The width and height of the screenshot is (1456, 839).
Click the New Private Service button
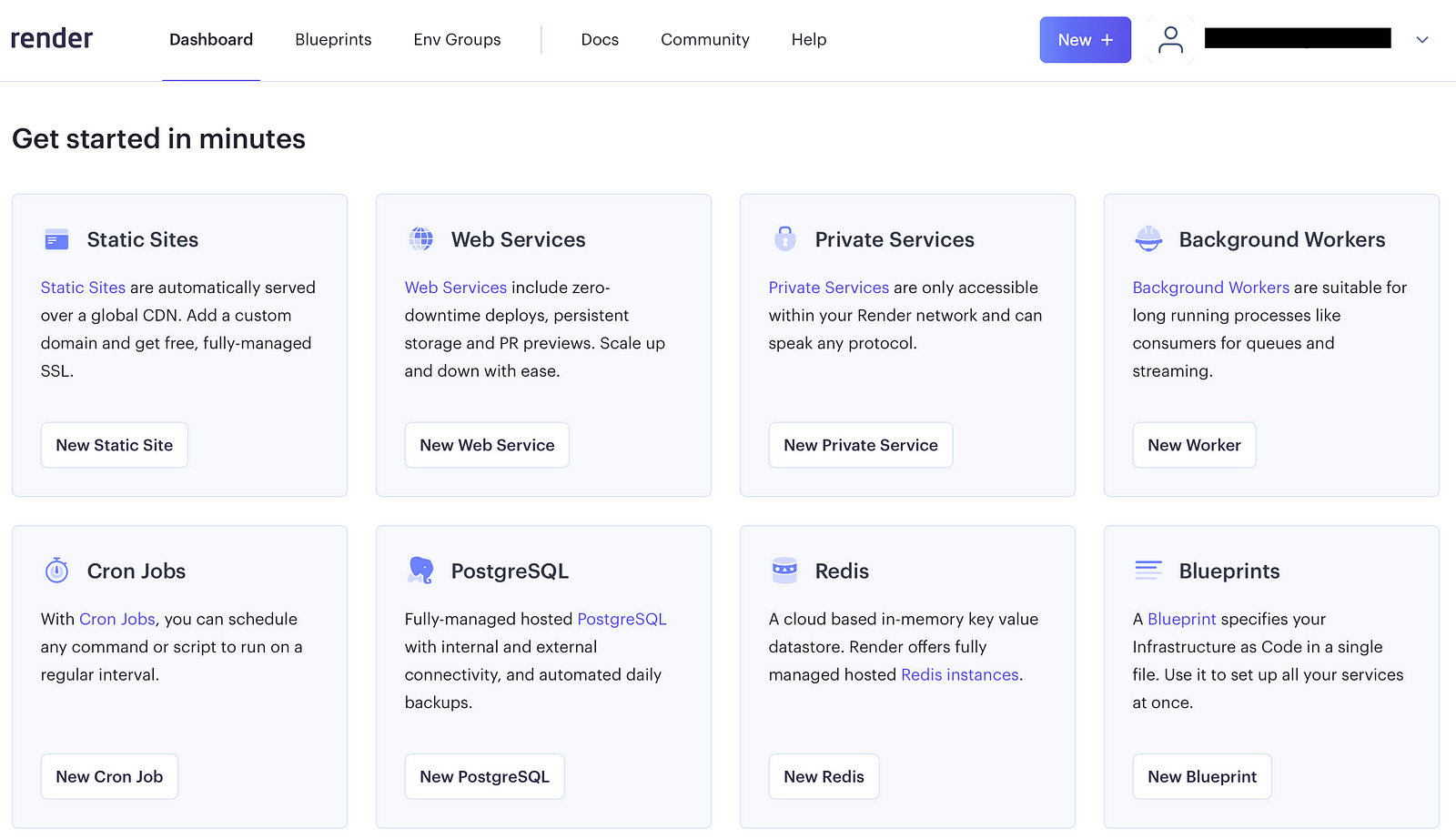[861, 445]
